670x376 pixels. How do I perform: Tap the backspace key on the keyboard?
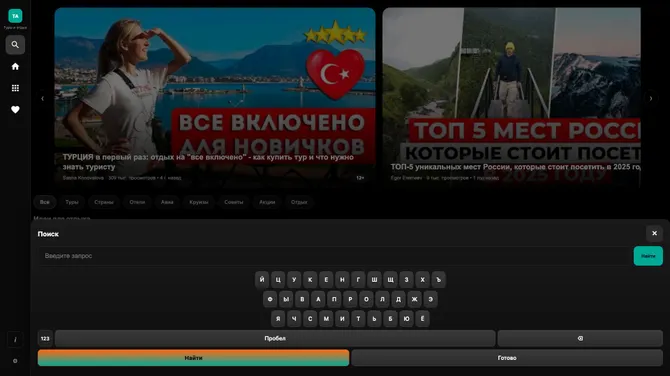pos(580,338)
